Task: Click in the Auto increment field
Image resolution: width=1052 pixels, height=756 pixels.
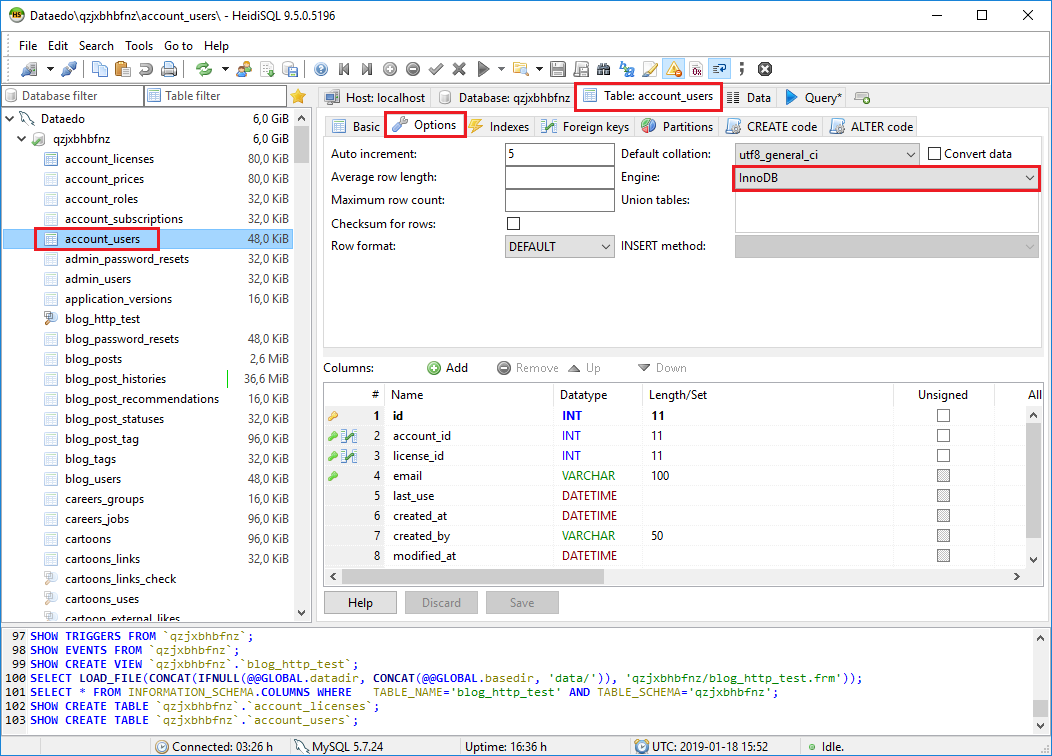Action: pos(559,154)
